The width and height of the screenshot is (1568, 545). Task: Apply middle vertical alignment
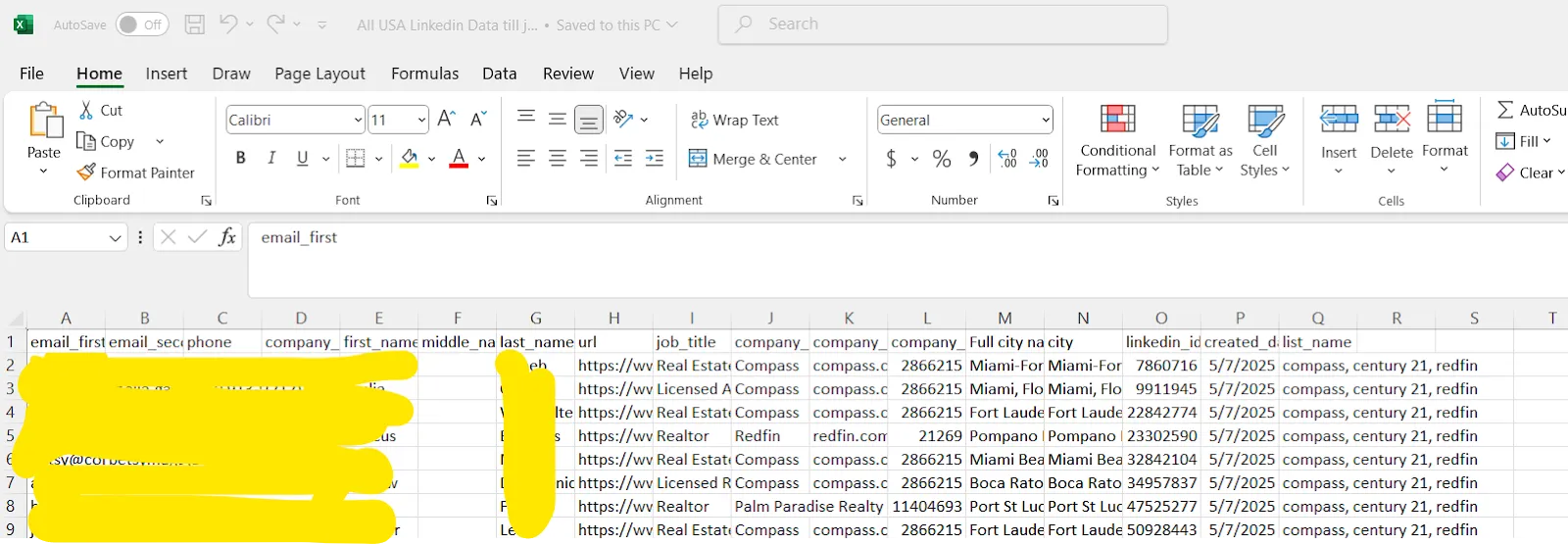click(558, 119)
